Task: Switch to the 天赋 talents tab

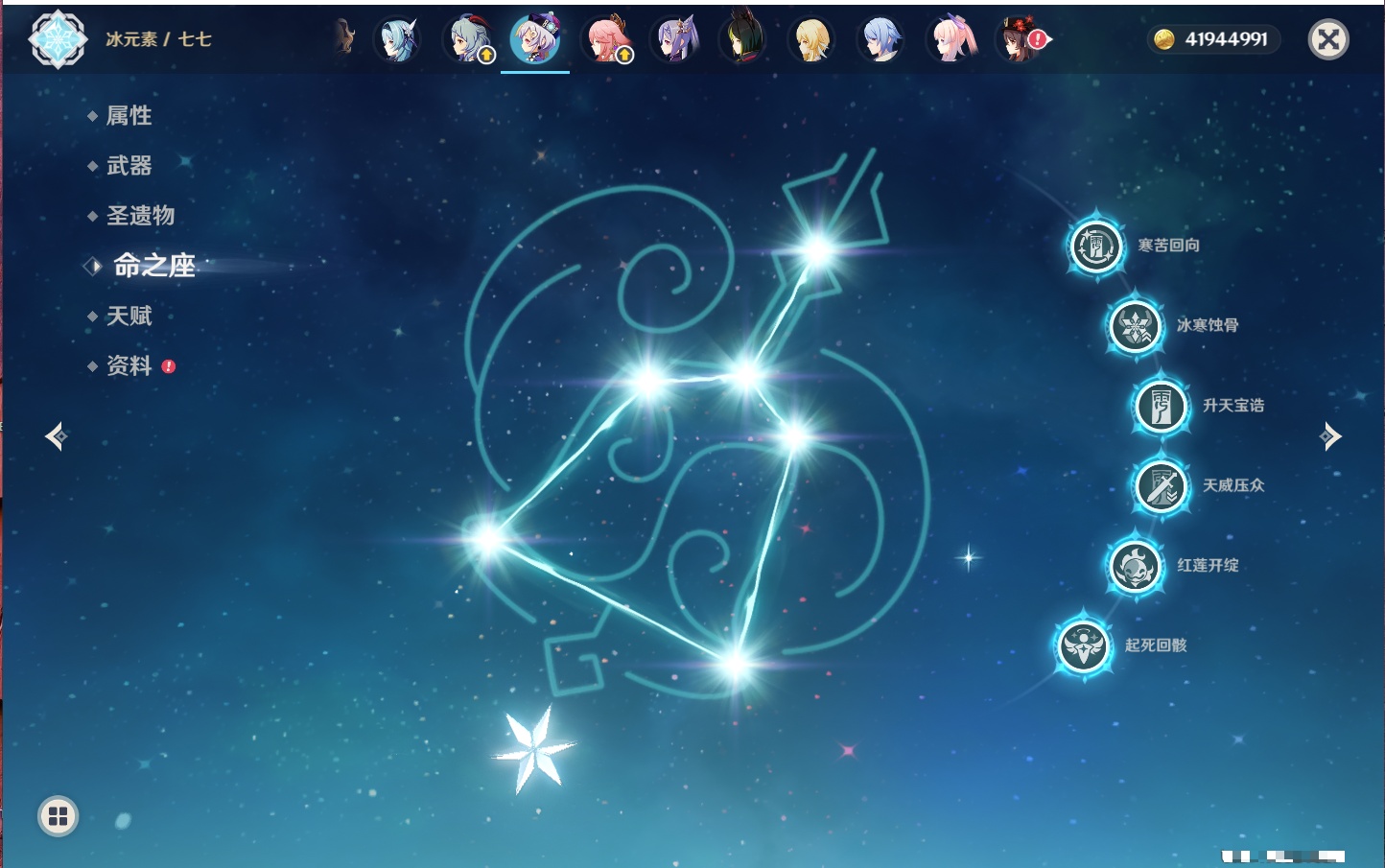Action: 129,316
